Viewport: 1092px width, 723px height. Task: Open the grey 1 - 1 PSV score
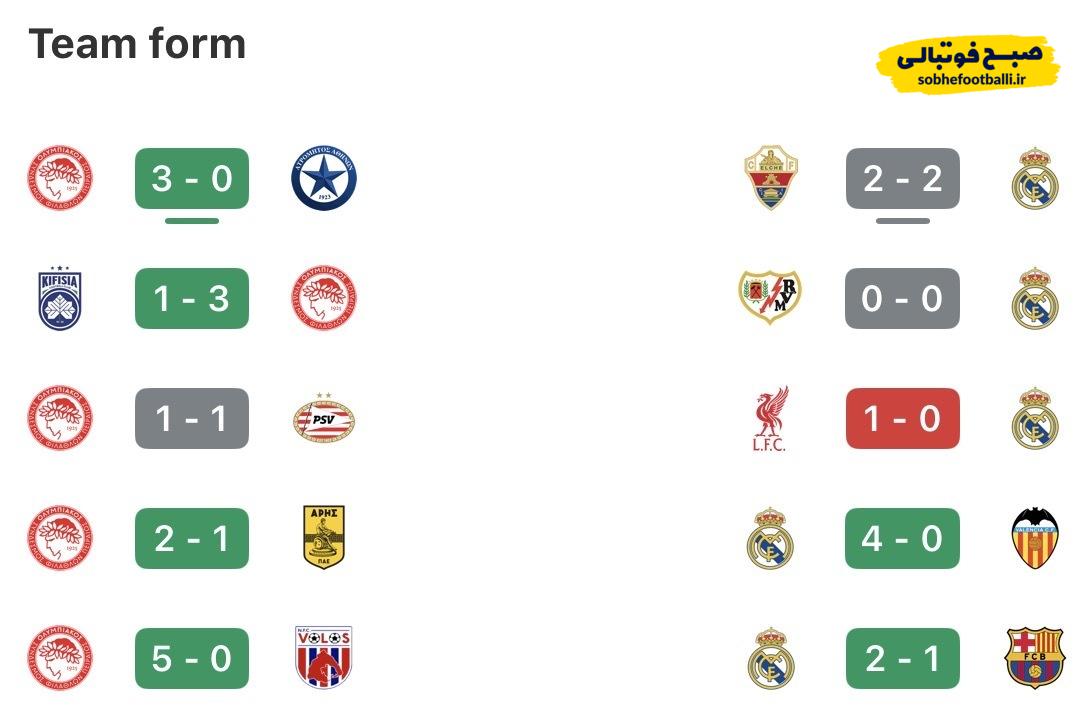[192, 419]
